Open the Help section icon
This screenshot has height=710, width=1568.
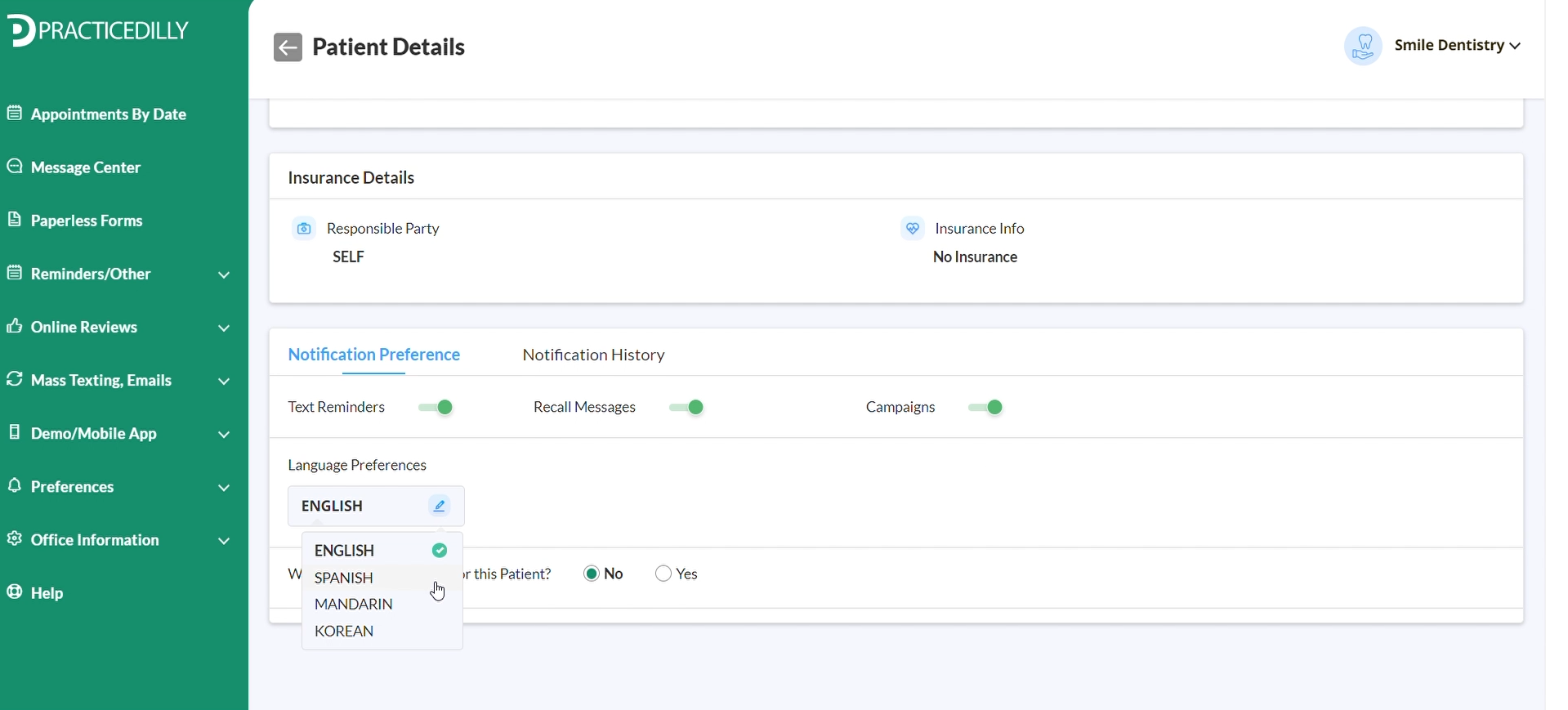[15, 592]
